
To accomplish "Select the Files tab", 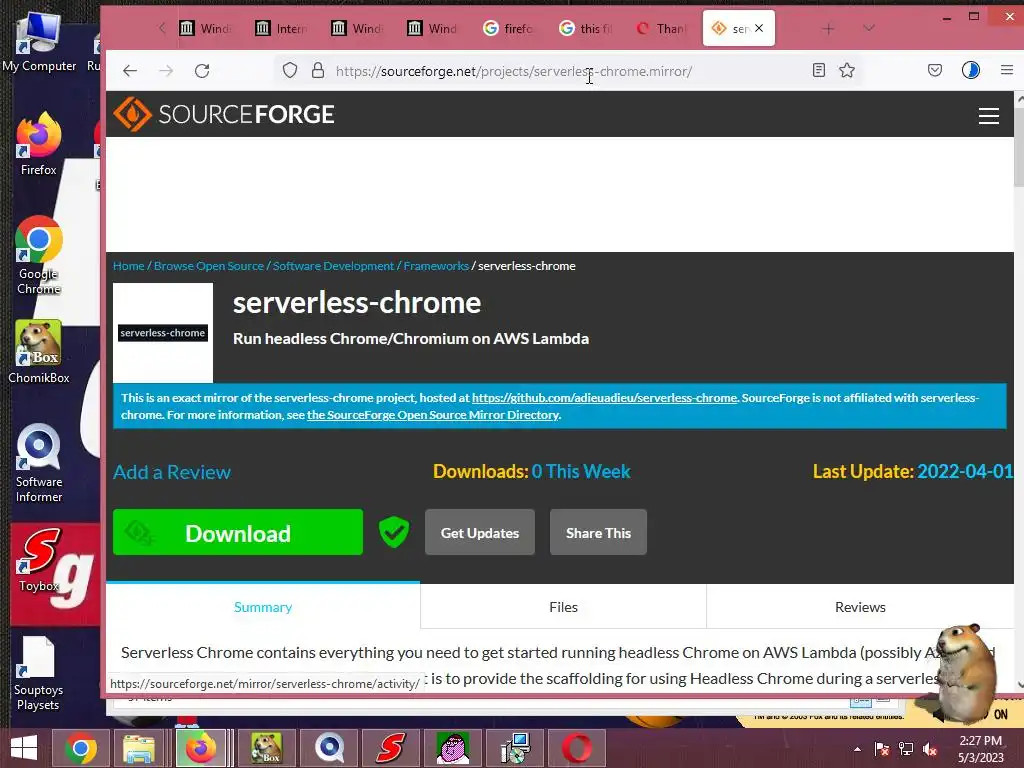I will 564,607.
